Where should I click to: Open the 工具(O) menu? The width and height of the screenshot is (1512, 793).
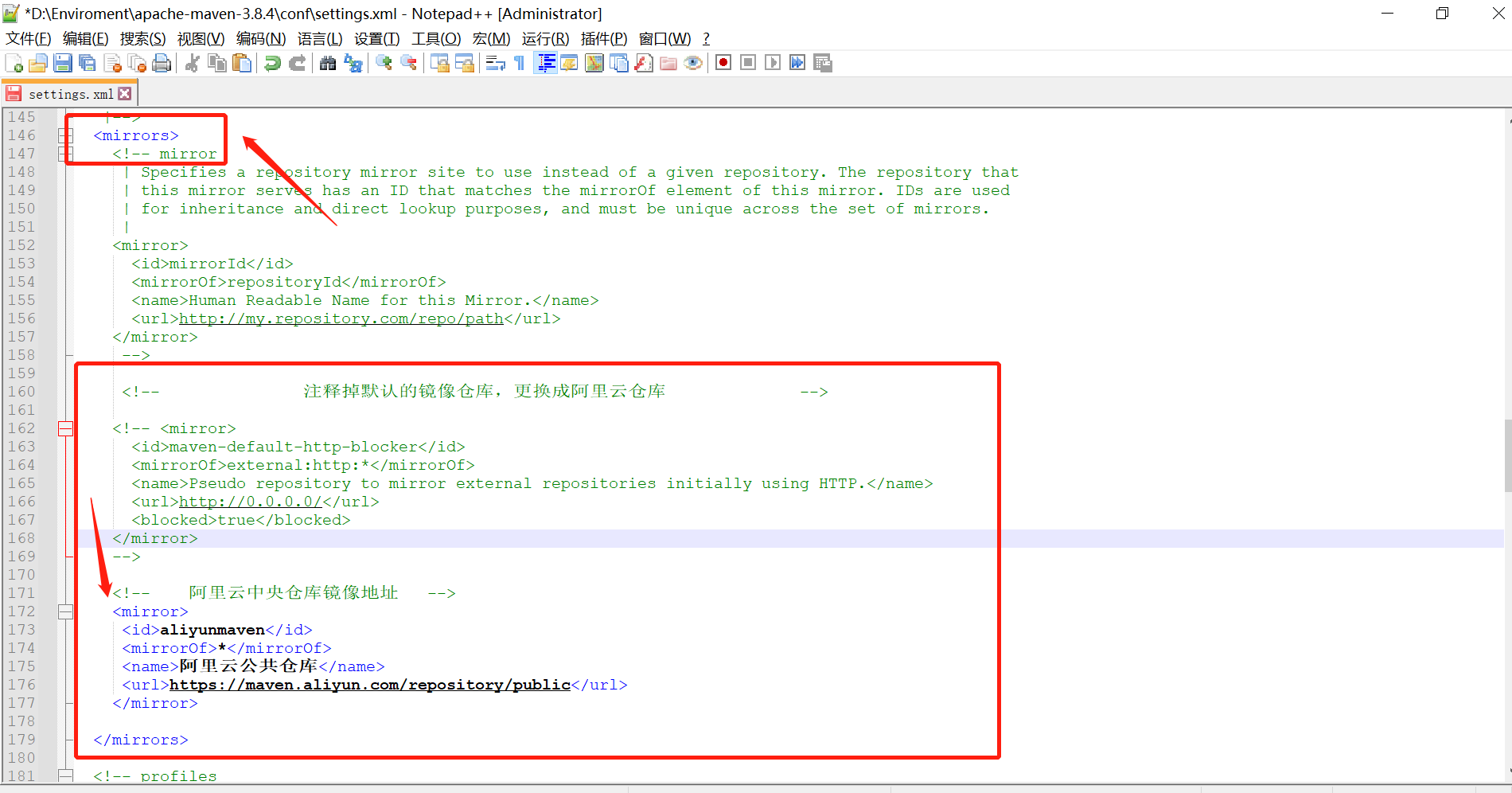point(436,39)
